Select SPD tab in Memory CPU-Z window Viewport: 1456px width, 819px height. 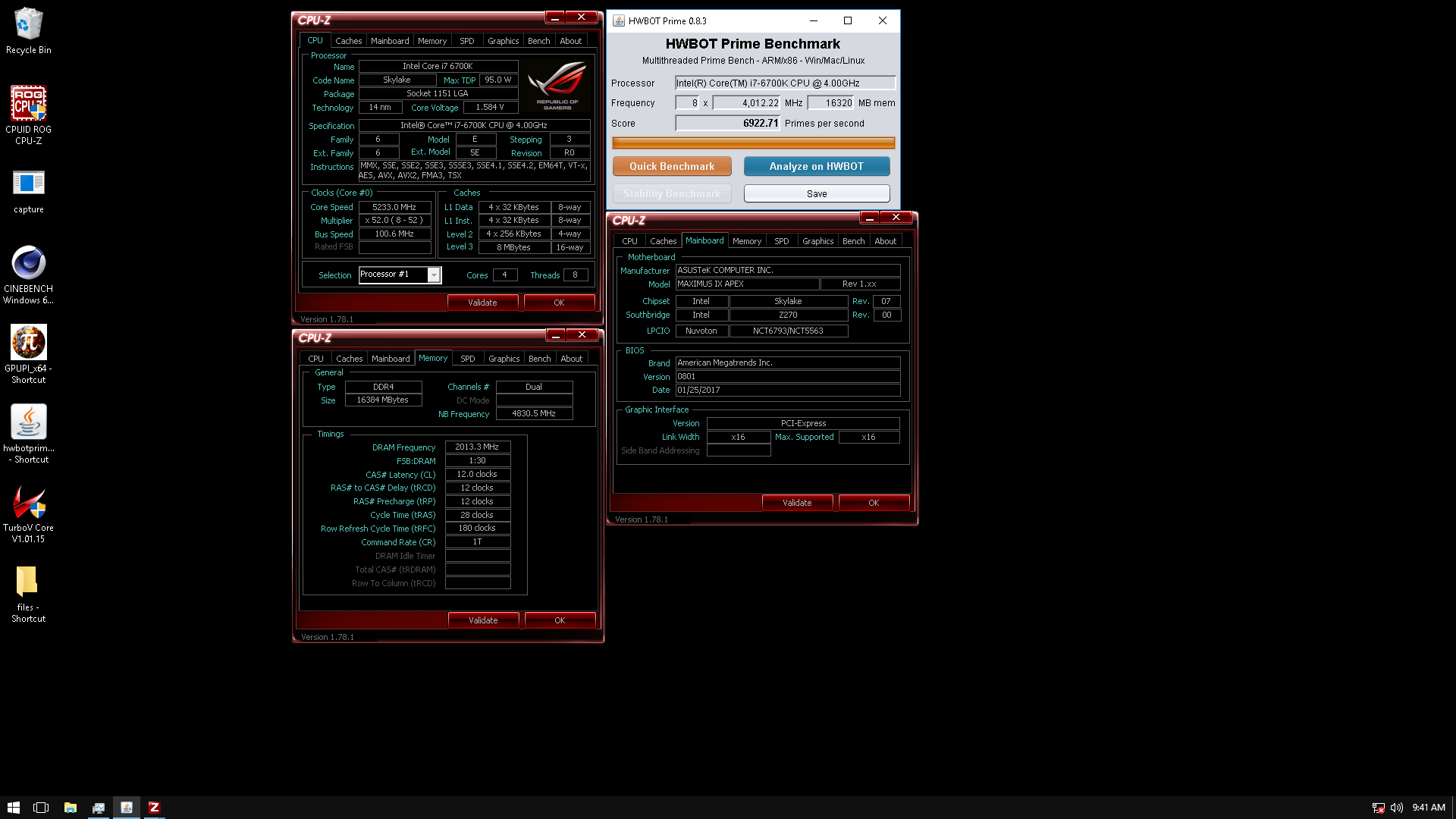pyautogui.click(x=468, y=359)
